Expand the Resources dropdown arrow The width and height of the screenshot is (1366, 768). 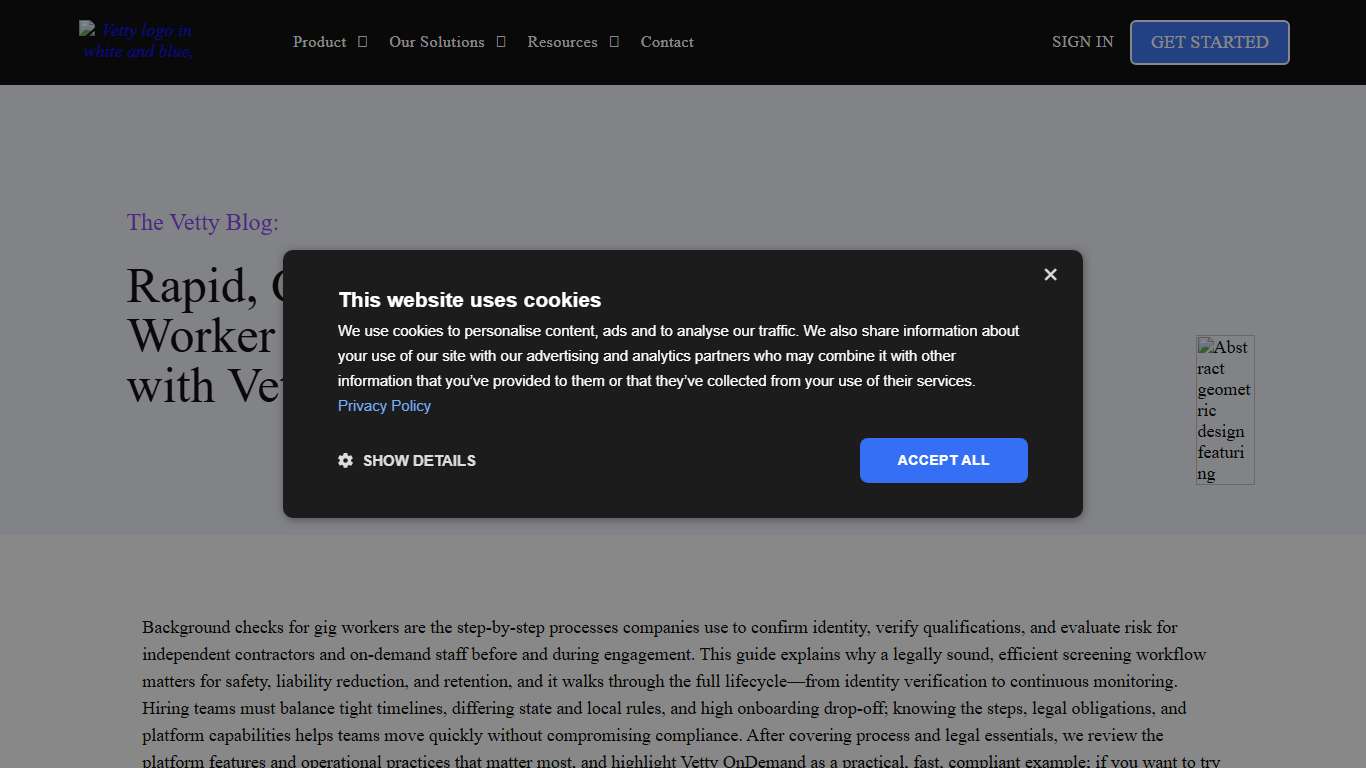(614, 42)
